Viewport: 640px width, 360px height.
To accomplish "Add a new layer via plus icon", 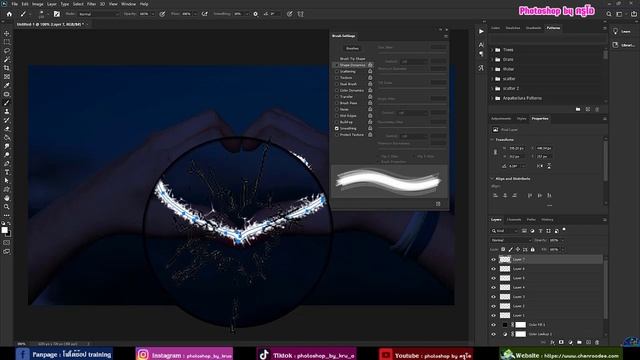I will coord(588,342).
